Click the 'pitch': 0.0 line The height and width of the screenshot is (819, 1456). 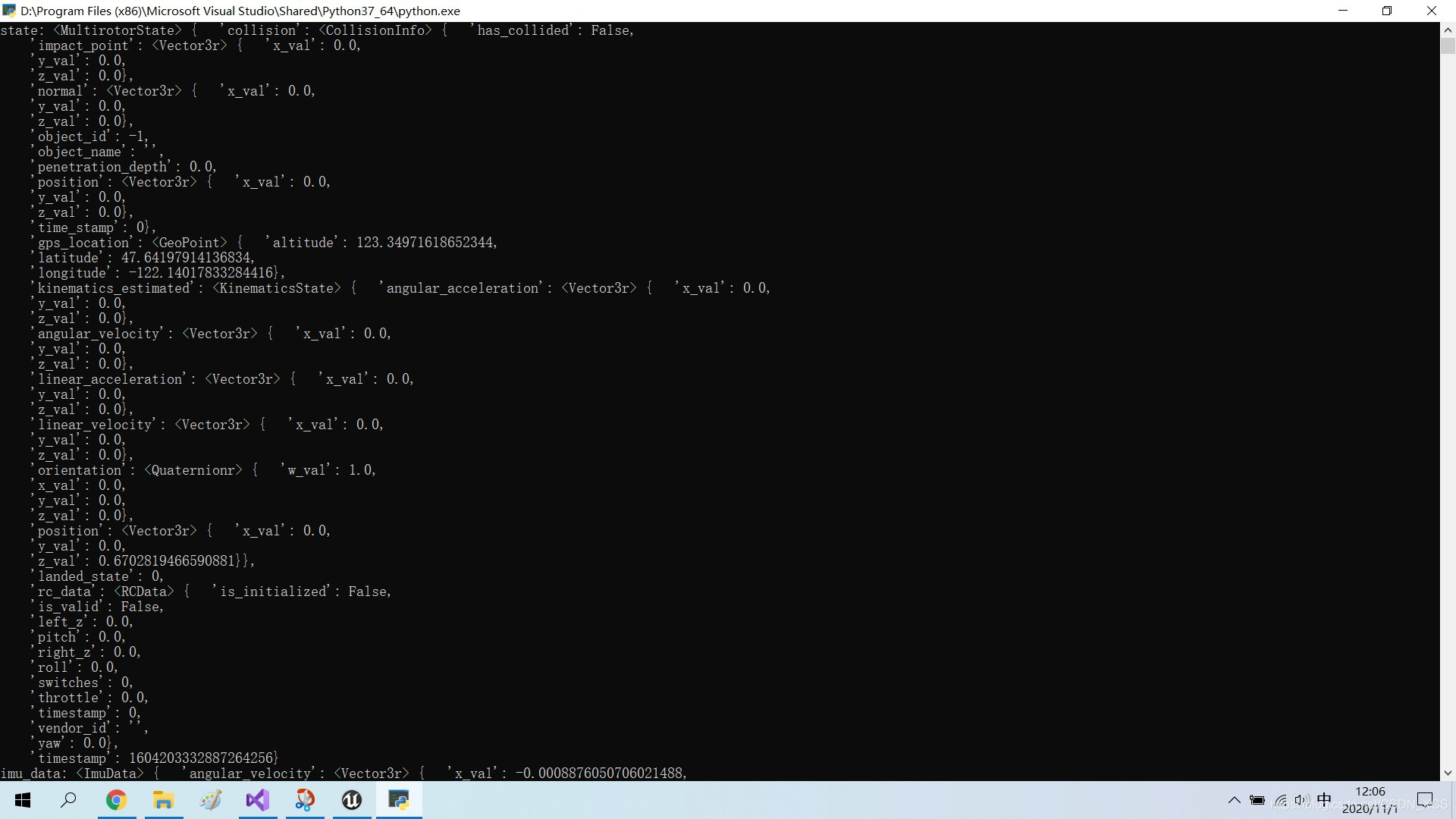pyautogui.click(x=78, y=637)
